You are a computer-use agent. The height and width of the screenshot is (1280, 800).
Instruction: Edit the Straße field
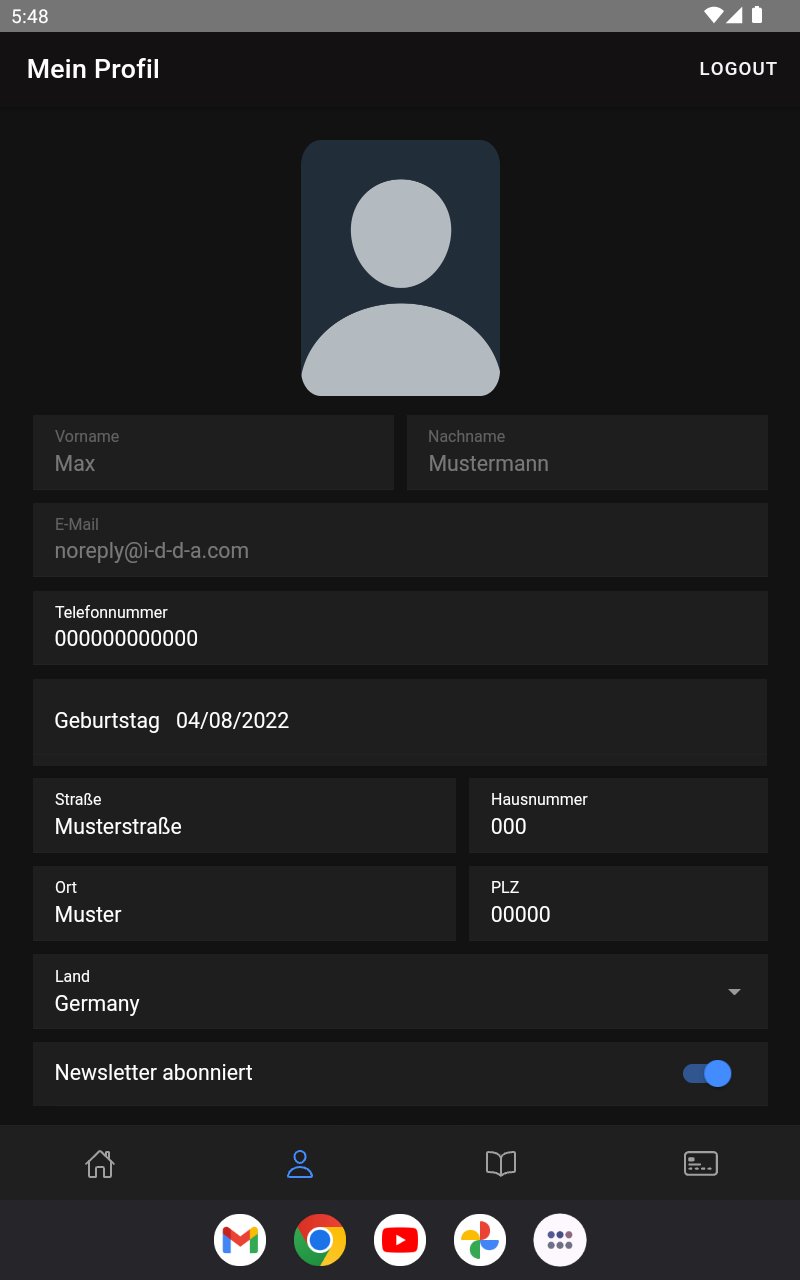pos(244,815)
